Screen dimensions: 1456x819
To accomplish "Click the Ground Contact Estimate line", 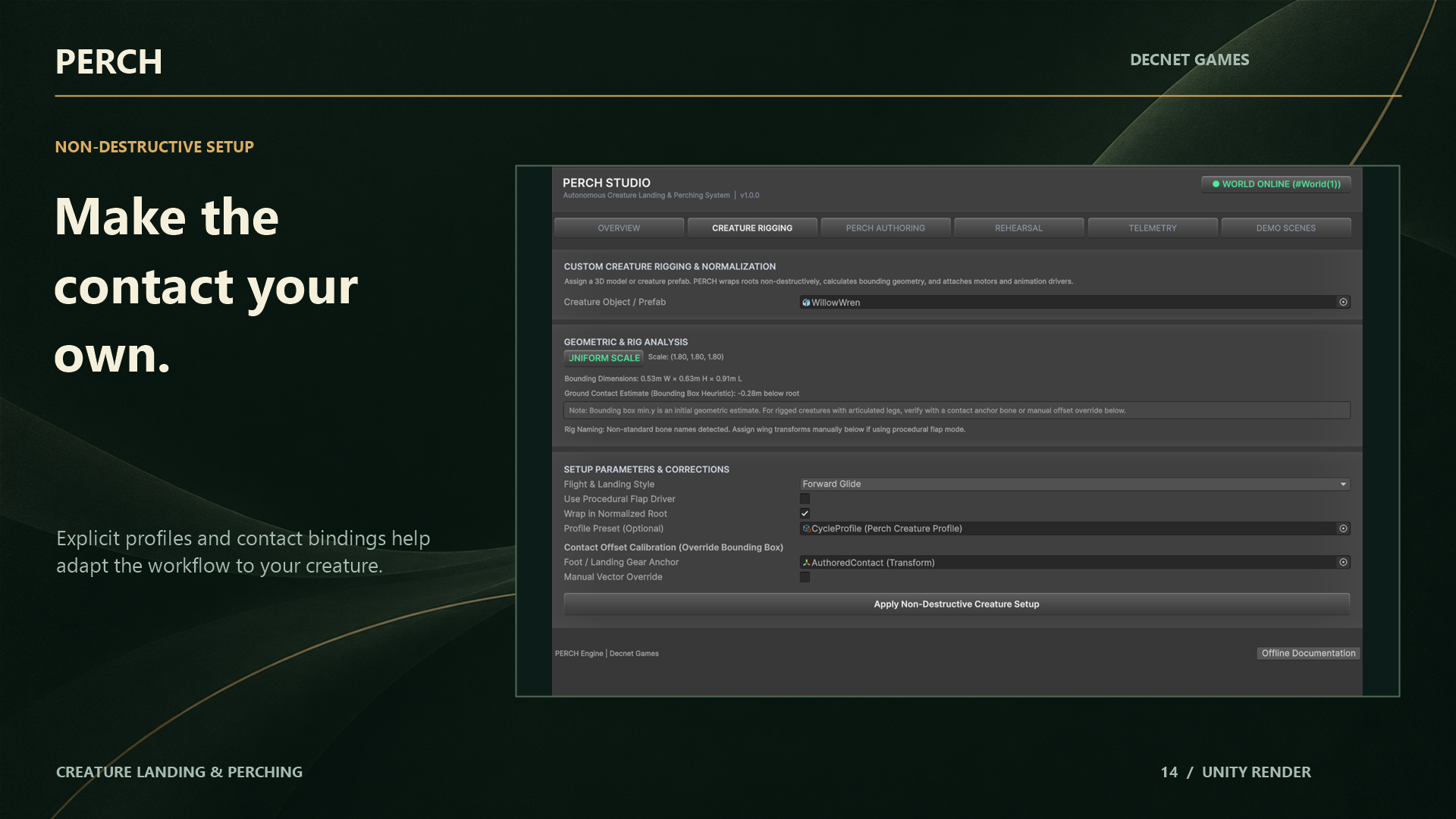I will tap(682, 394).
